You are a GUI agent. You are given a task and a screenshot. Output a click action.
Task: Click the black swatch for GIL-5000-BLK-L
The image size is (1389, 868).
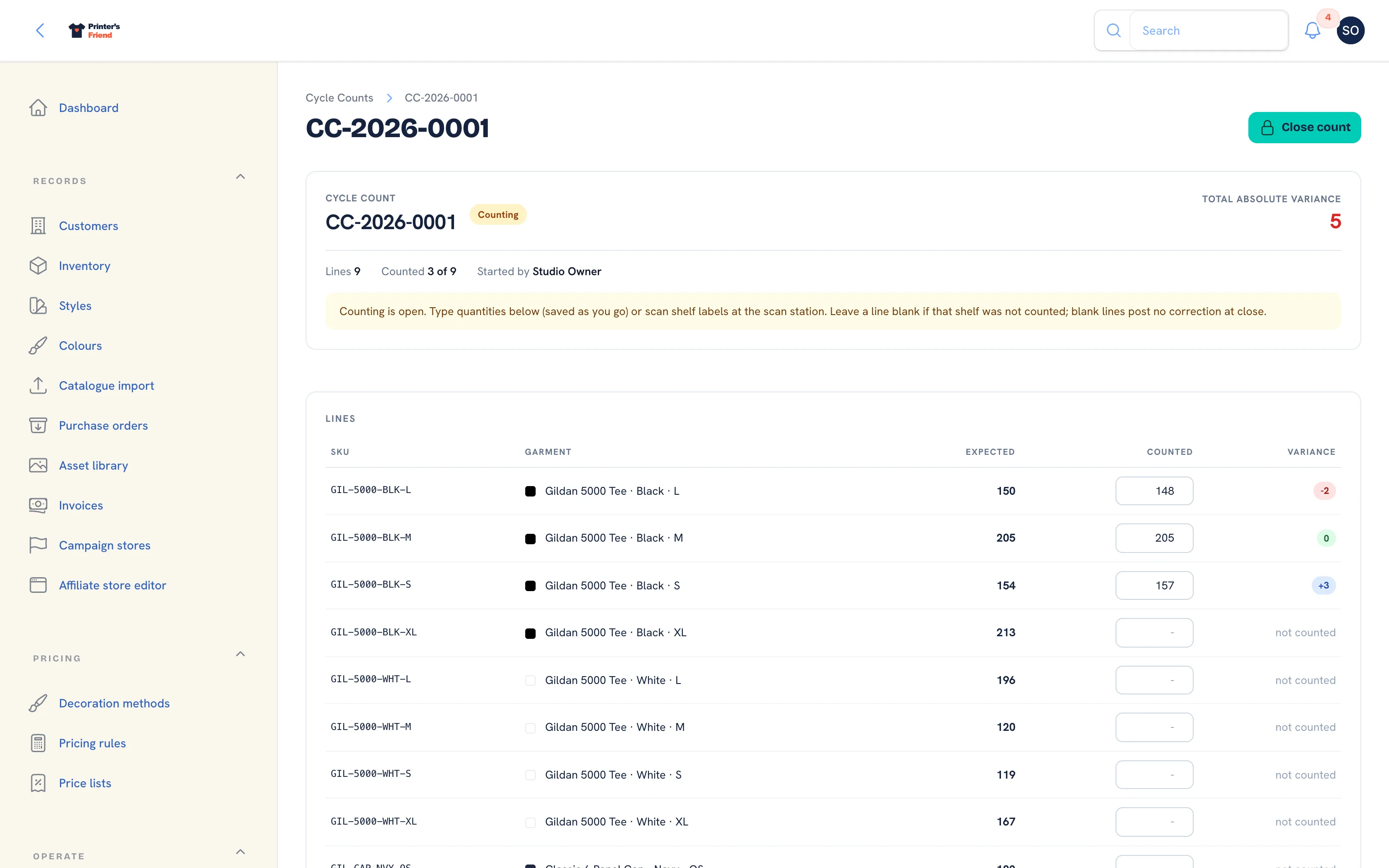530,491
